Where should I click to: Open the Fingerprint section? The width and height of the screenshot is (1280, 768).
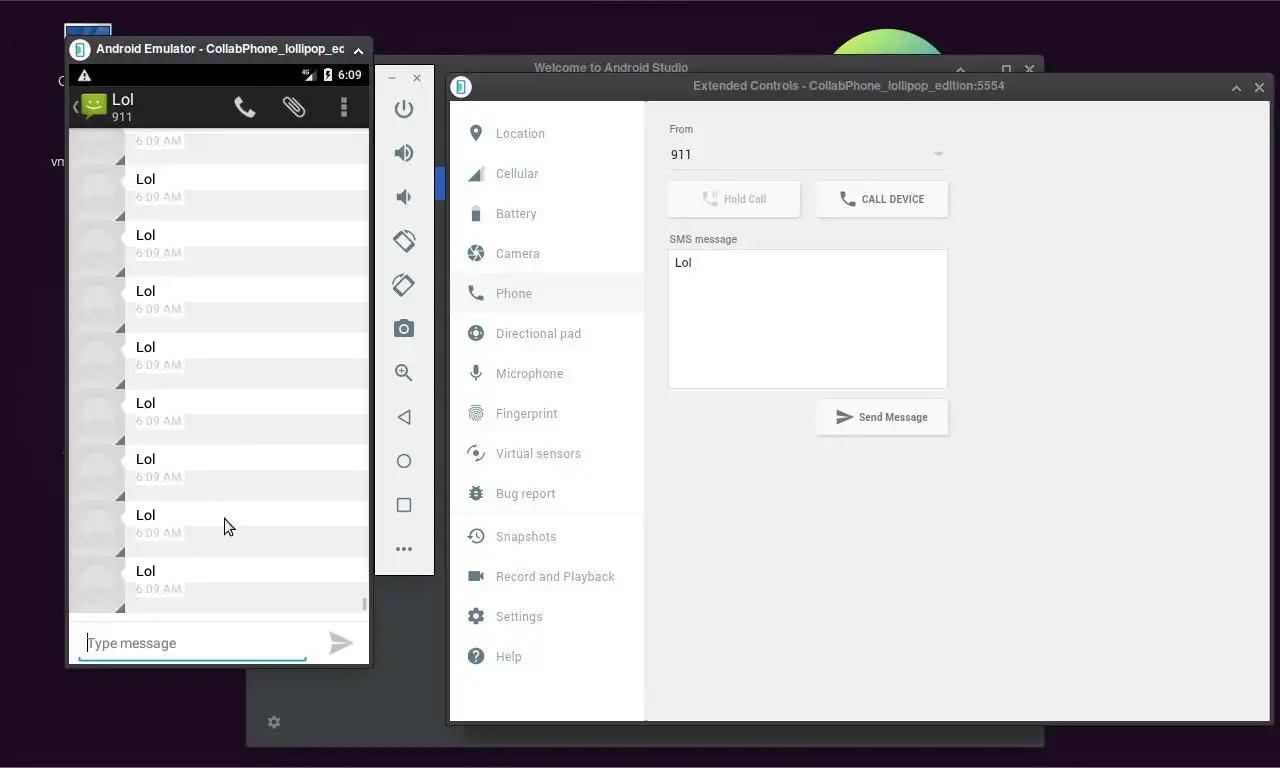tap(547, 413)
